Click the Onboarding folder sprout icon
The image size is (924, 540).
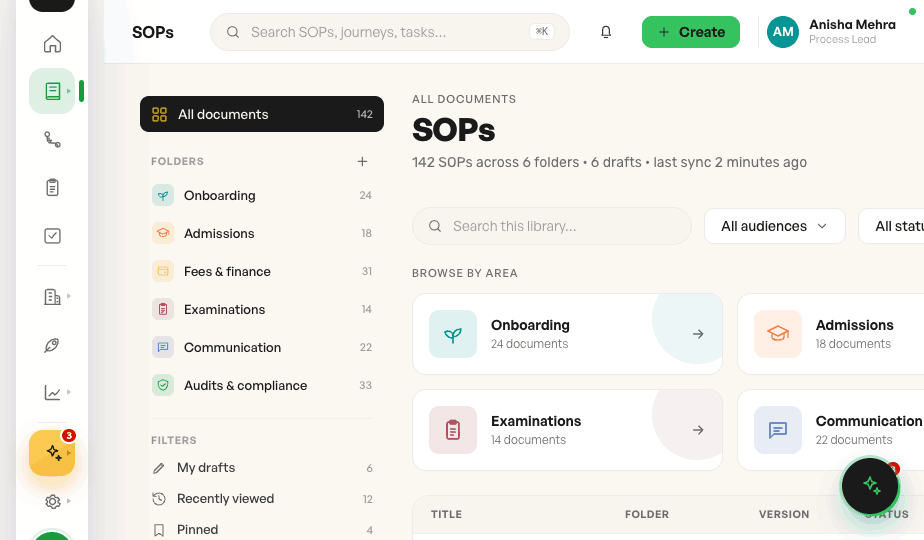pyautogui.click(x=163, y=195)
